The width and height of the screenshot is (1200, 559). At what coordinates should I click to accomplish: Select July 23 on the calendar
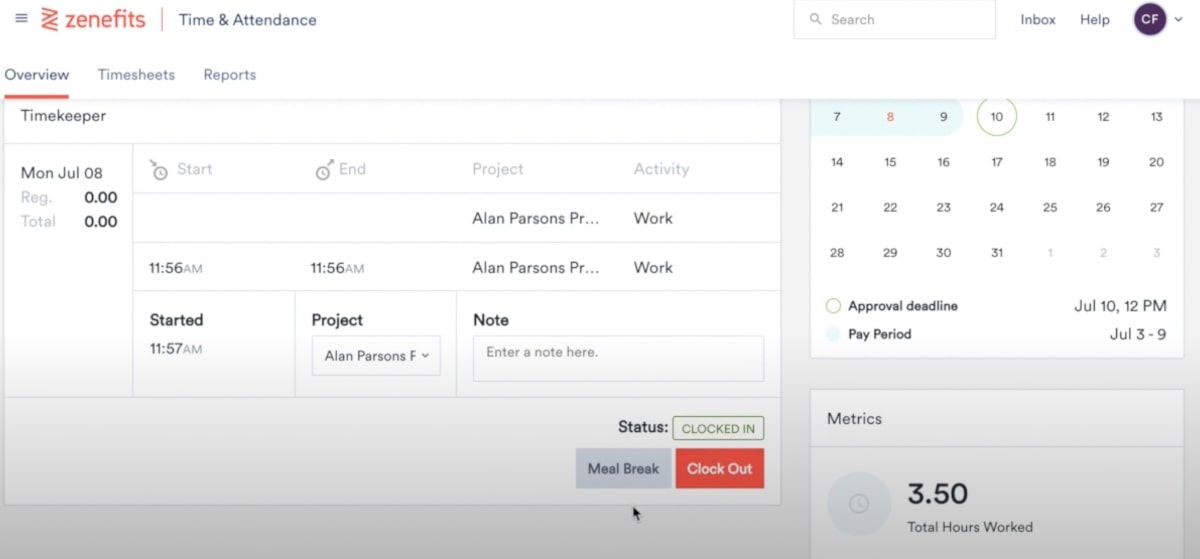[x=943, y=208]
